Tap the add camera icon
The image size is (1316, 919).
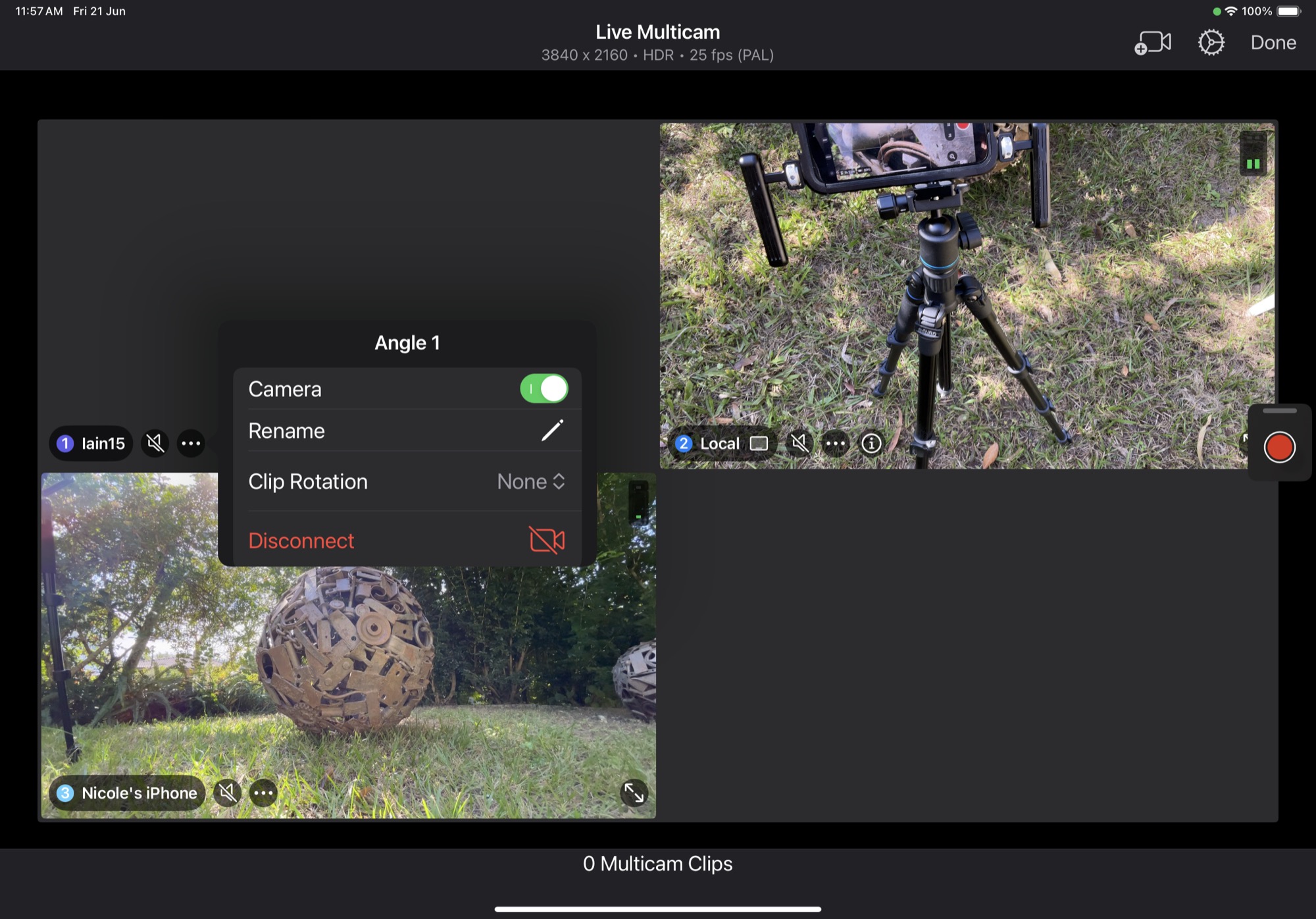coord(1153,43)
